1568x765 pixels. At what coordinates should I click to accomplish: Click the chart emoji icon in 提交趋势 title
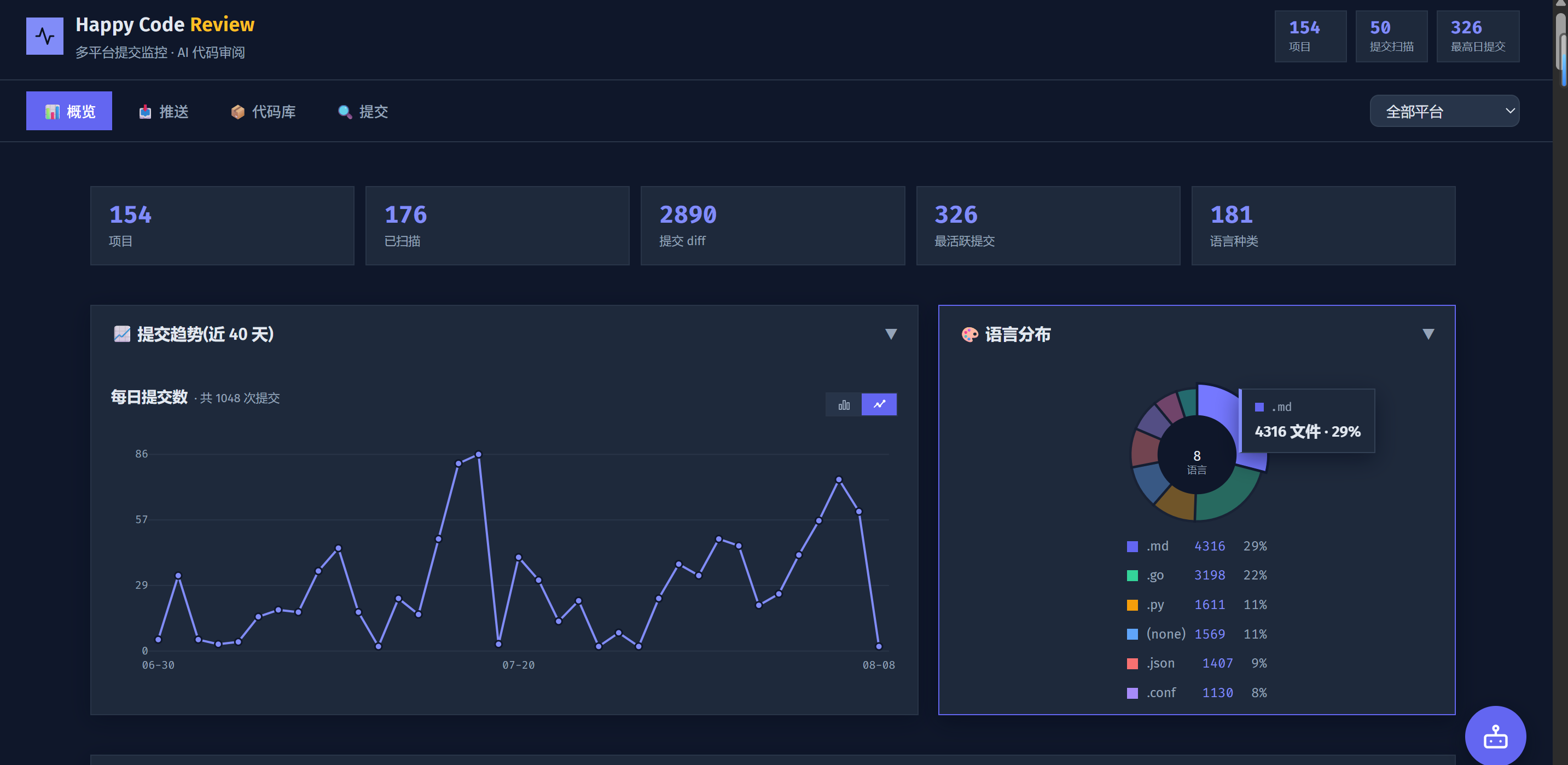[x=122, y=333]
